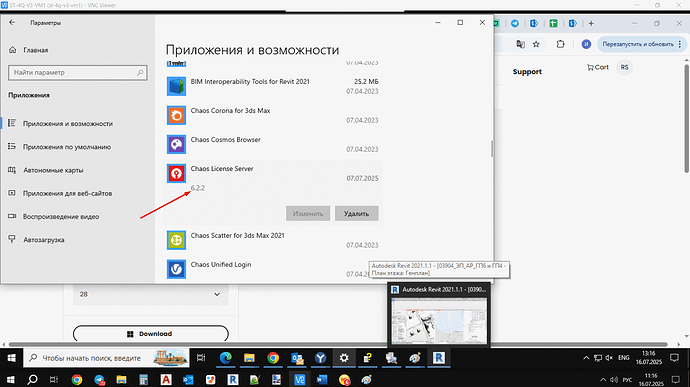Viewport: 690px width, 387px height.
Task: Click the Chaos Cosmos Browser icon
Action: point(176,144)
